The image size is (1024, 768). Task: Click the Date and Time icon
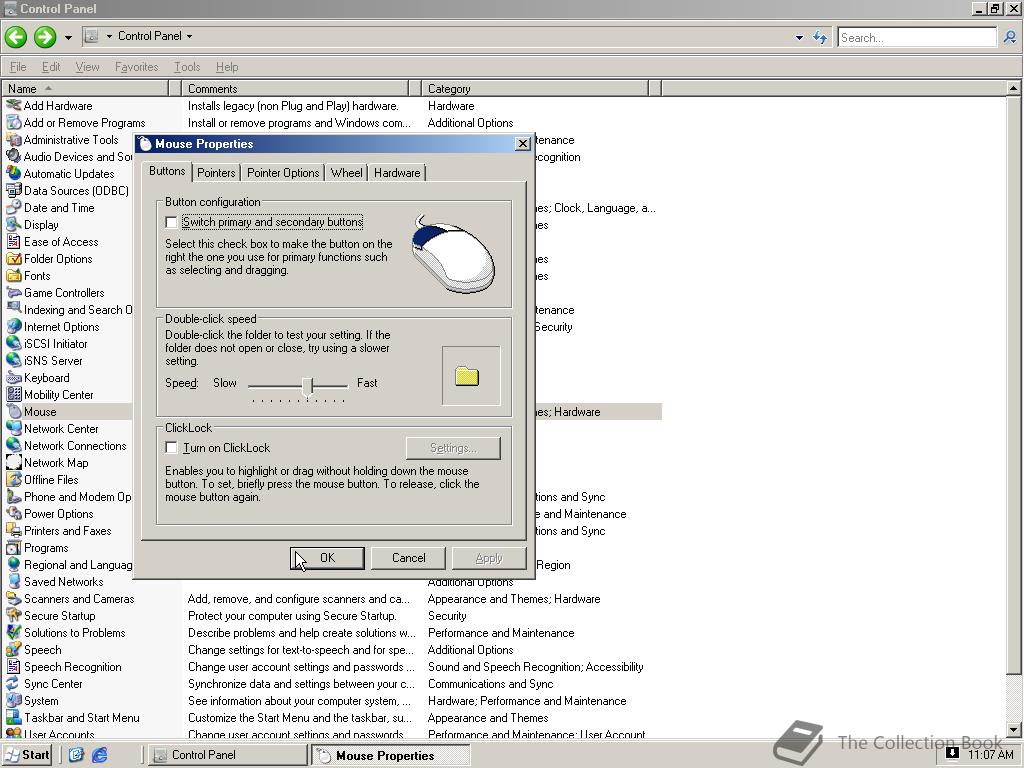click(13, 207)
